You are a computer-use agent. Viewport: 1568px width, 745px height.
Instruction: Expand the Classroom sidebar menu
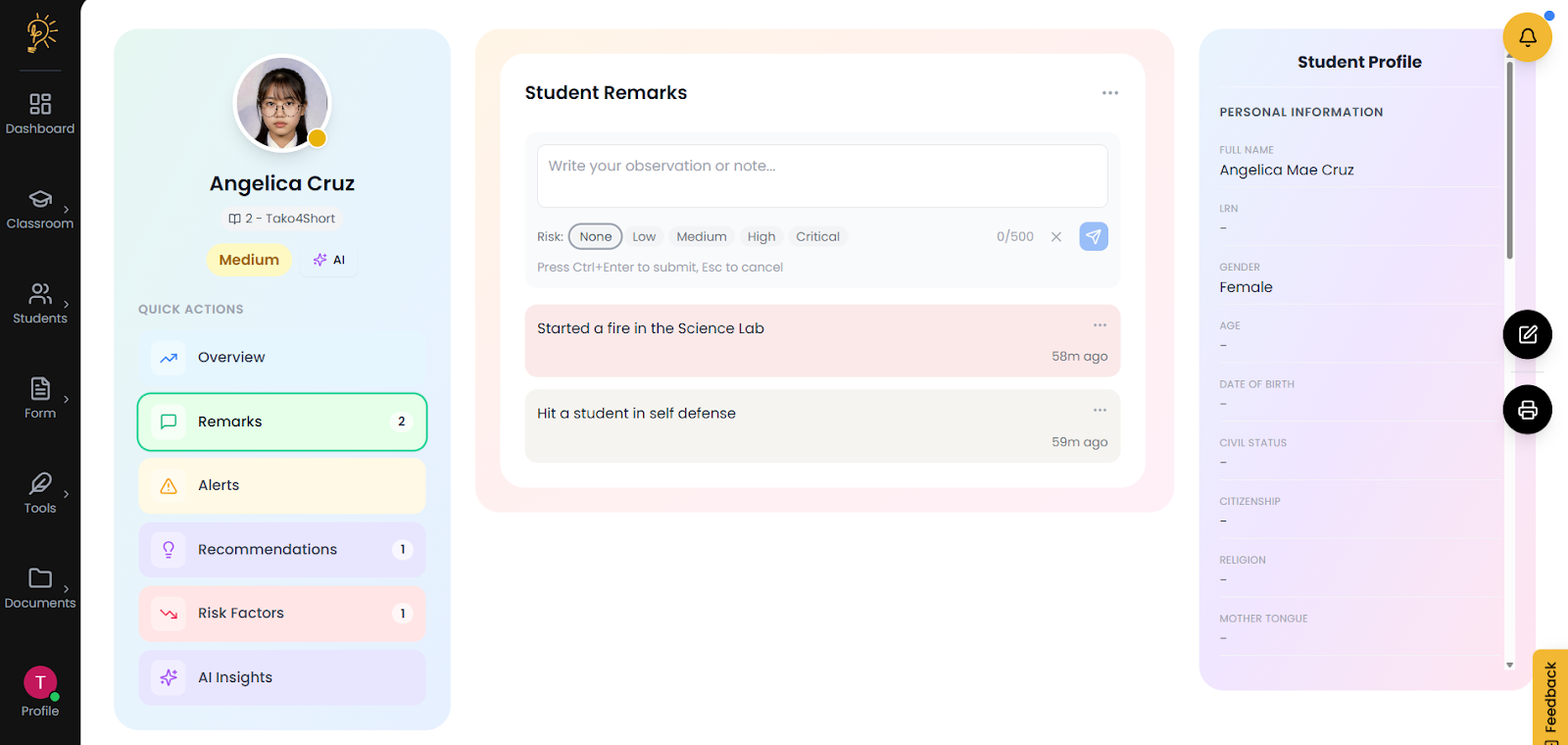(x=40, y=209)
